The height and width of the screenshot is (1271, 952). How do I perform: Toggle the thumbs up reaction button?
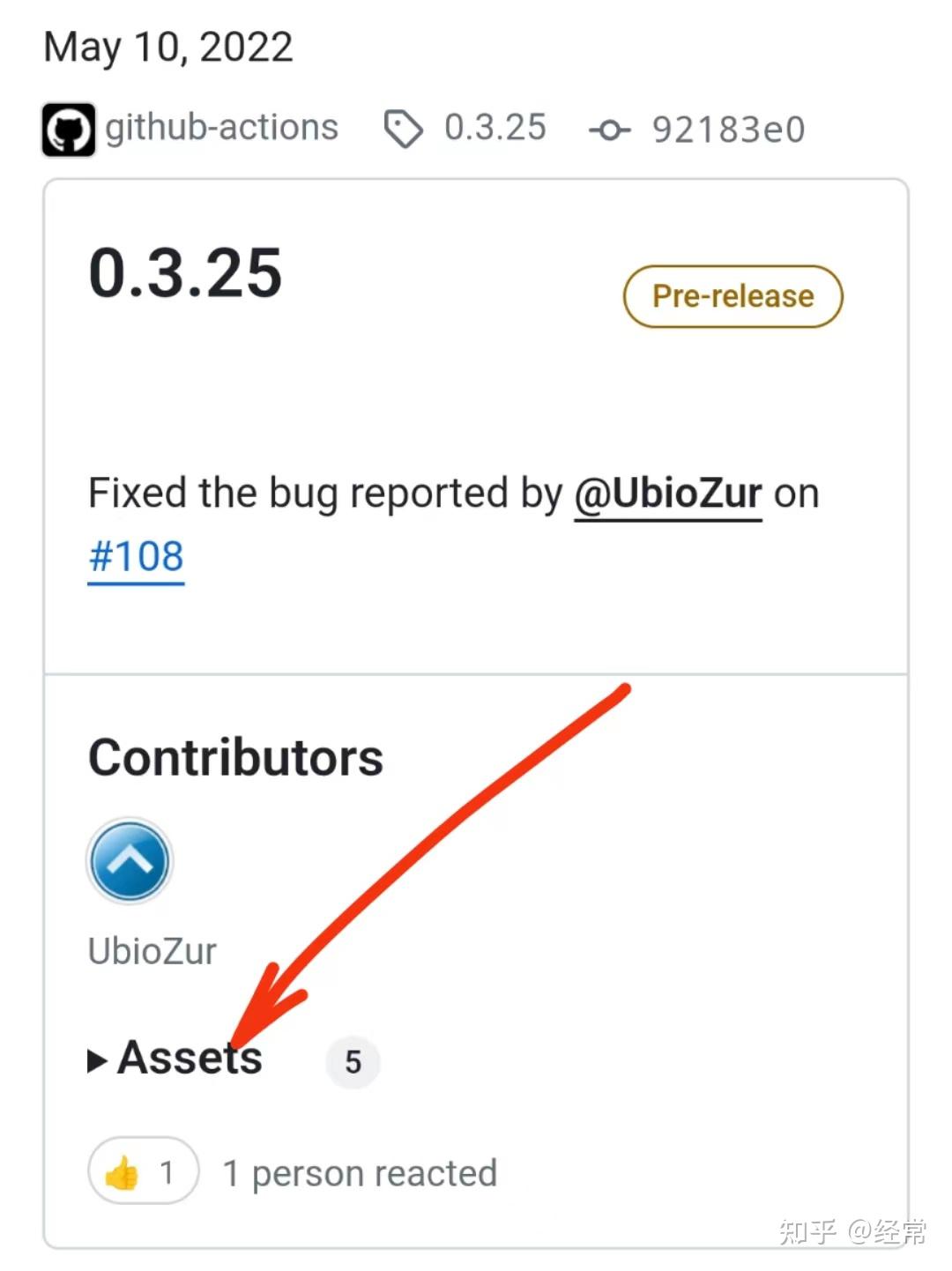tap(143, 1173)
